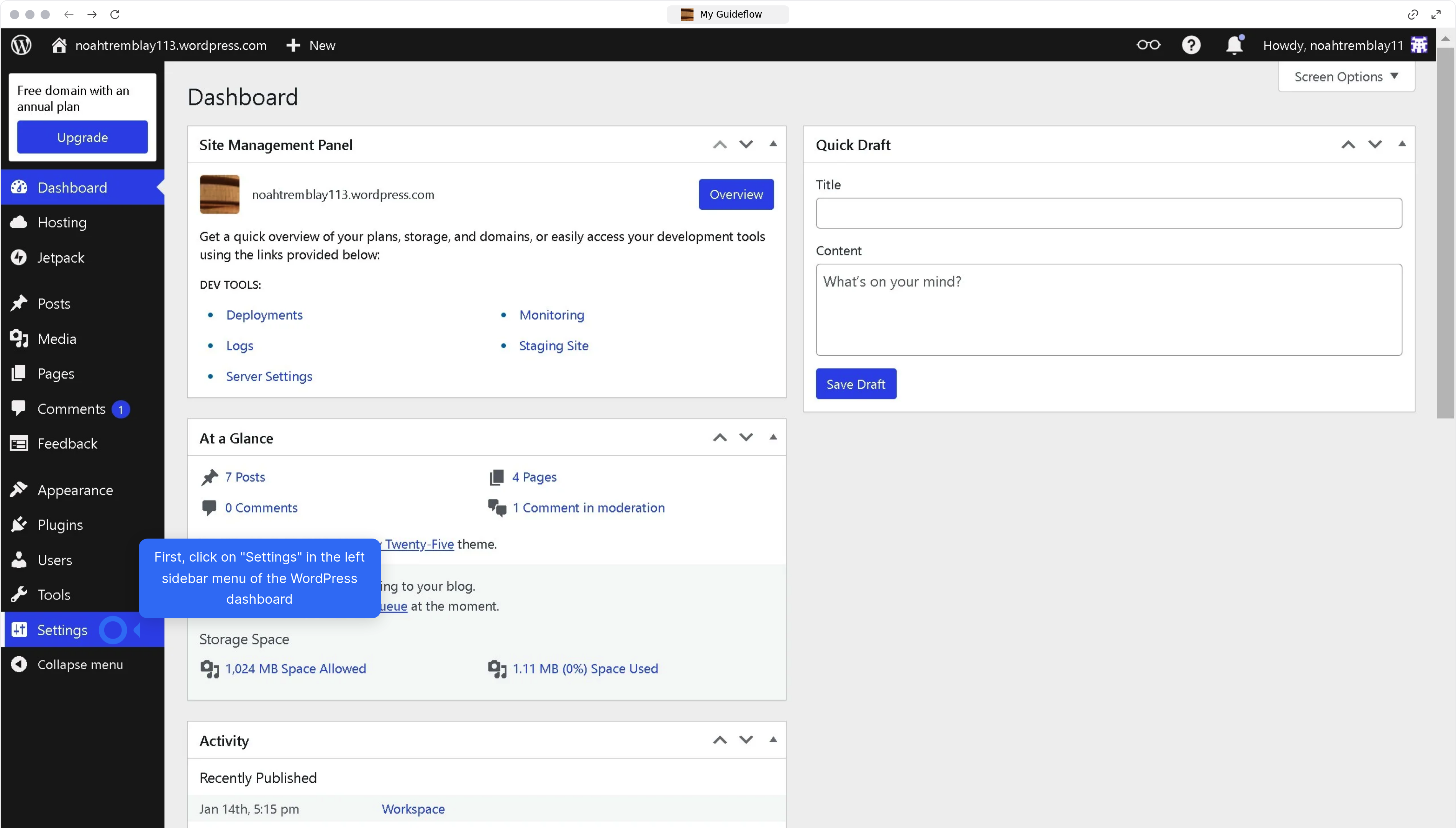Image resolution: width=1456 pixels, height=828 pixels.
Task: Expand the Screen Options dropdown
Action: 1346,77
